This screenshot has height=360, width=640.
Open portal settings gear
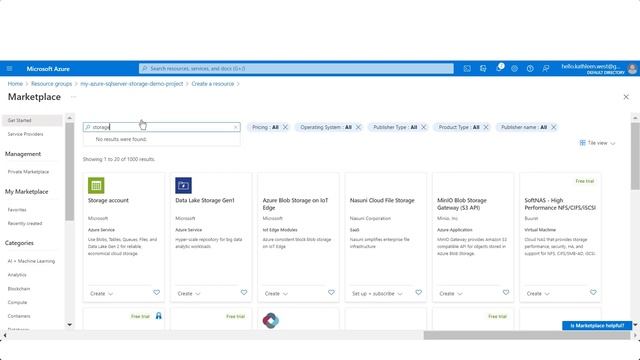pos(514,69)
